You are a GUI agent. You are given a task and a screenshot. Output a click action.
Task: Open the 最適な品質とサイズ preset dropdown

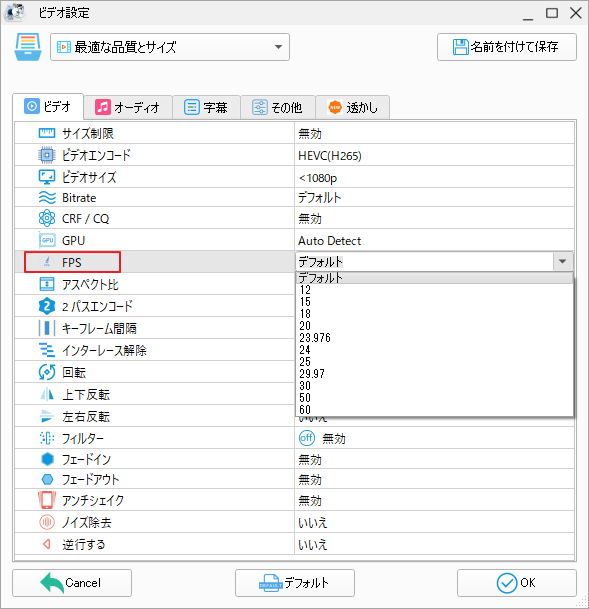click(x=170, y=47)
